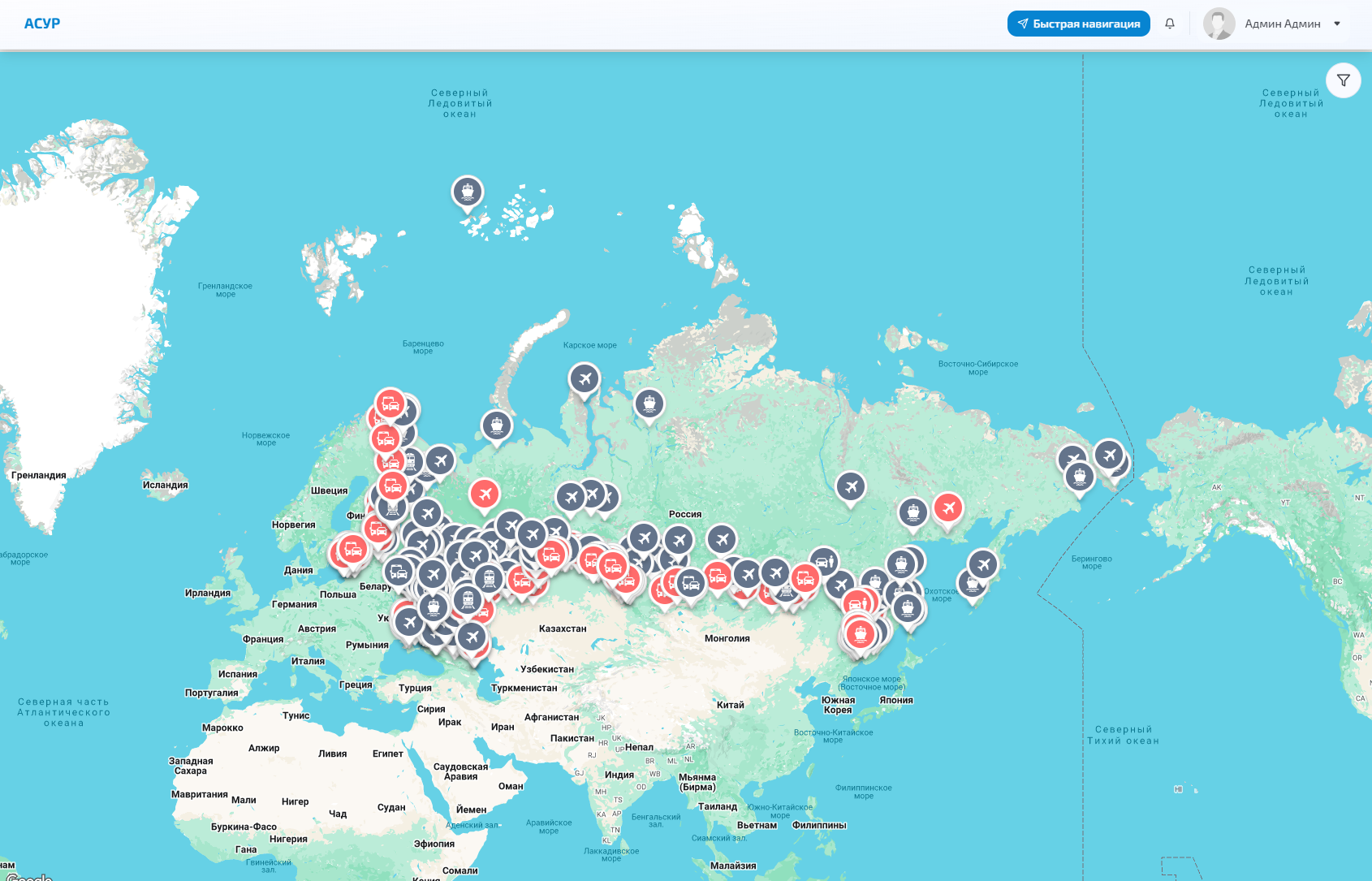Click the user avatar picture

point(1219,24)
